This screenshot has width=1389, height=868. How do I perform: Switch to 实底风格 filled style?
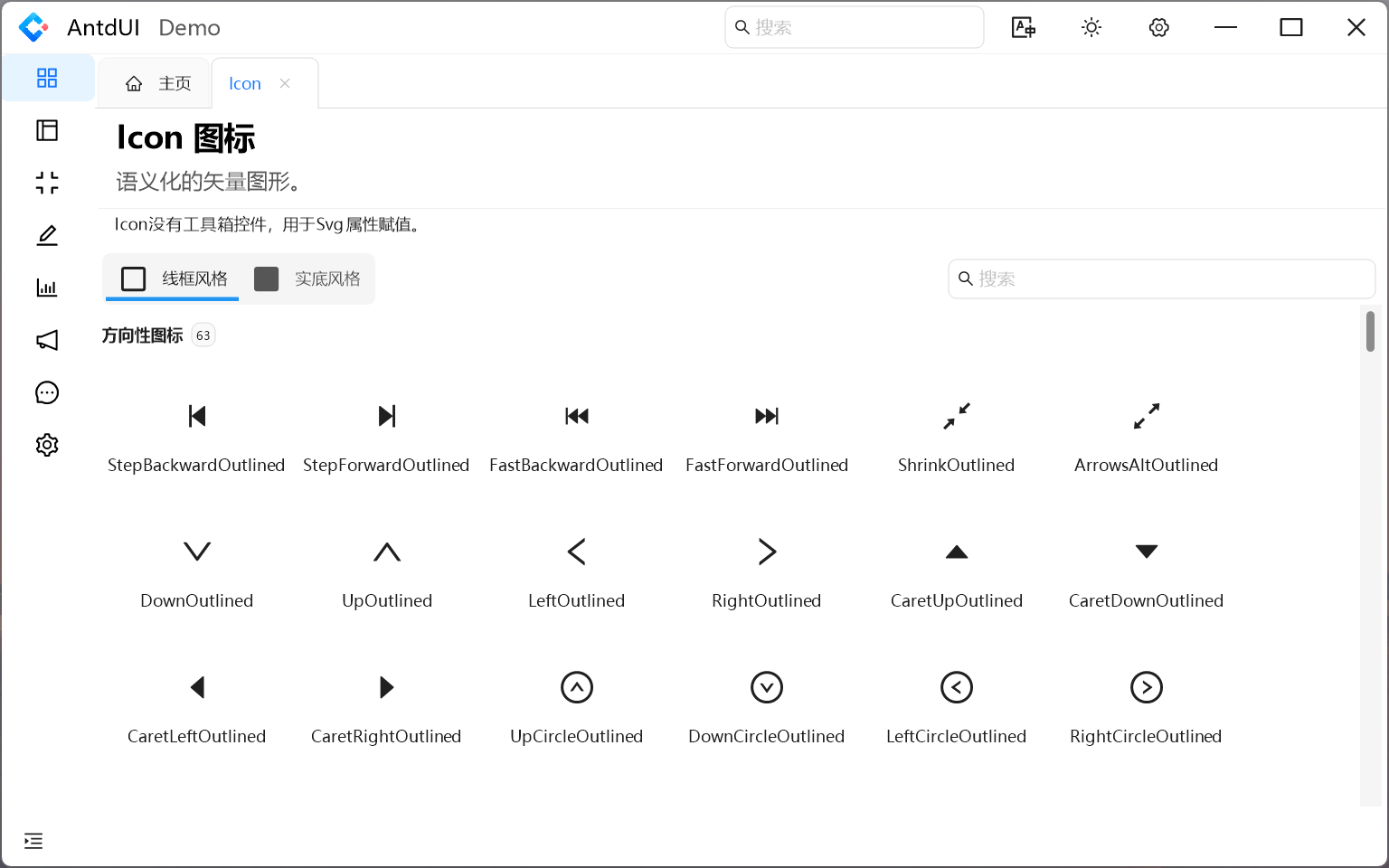307,278
